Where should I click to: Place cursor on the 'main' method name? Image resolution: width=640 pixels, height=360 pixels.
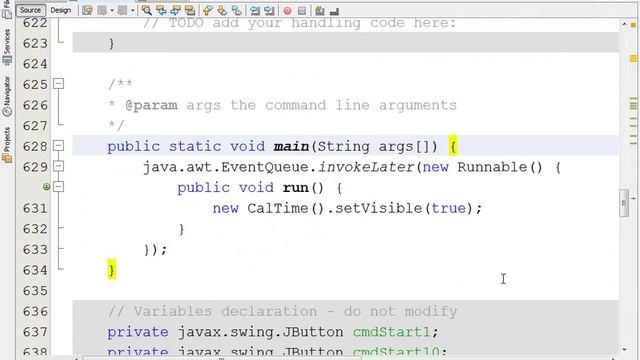(291, 146)
